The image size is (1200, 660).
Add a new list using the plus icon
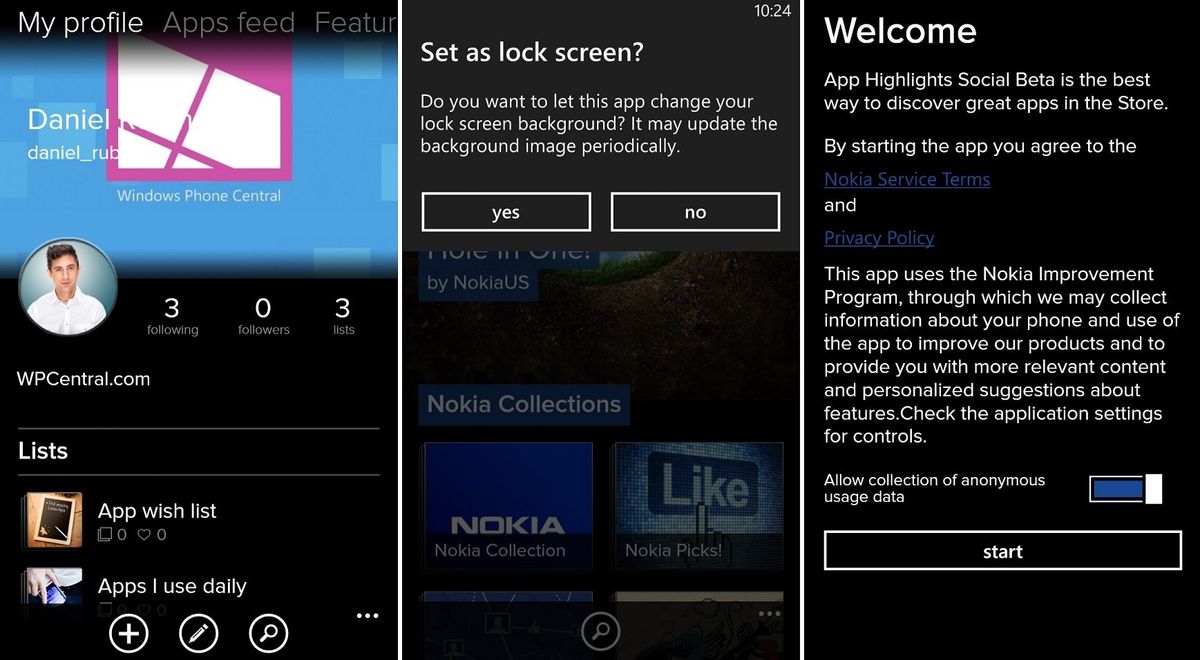click(x=128, y=633)
